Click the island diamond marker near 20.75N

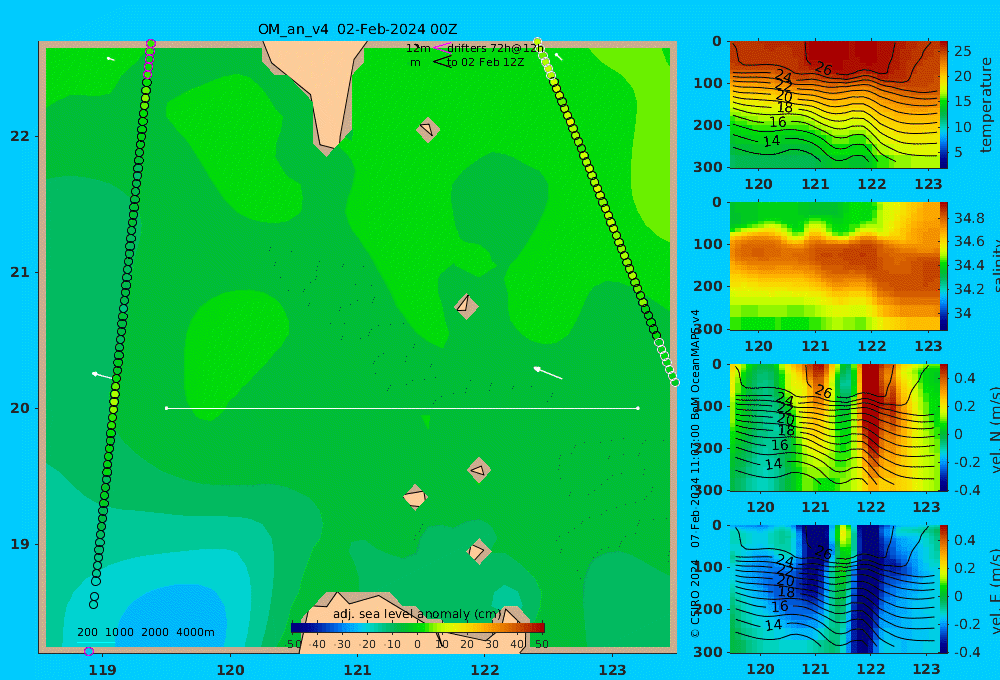point(466,306)
